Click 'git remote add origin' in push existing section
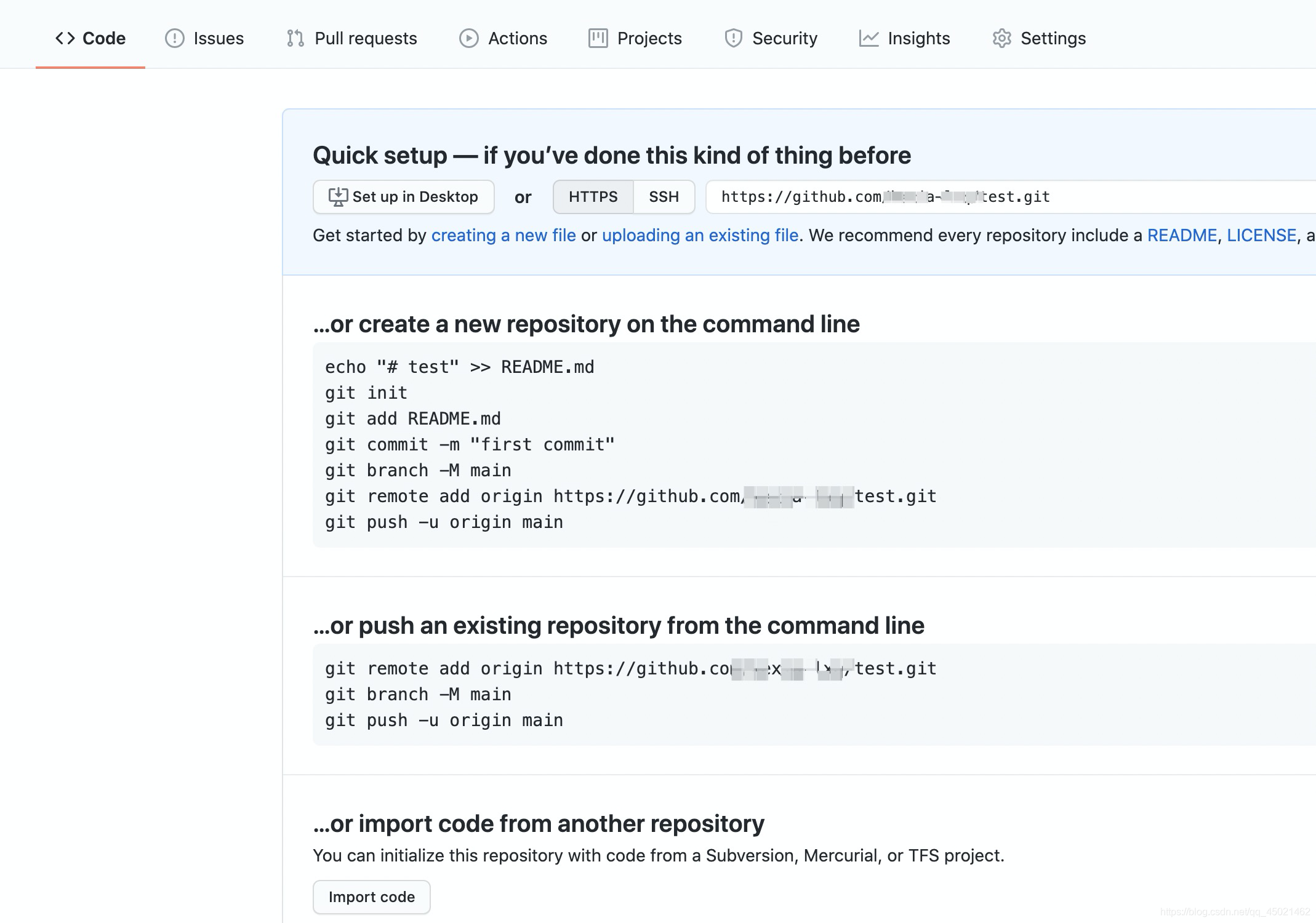This screenshot has width=1316, height=923. (x=631, y=669)
